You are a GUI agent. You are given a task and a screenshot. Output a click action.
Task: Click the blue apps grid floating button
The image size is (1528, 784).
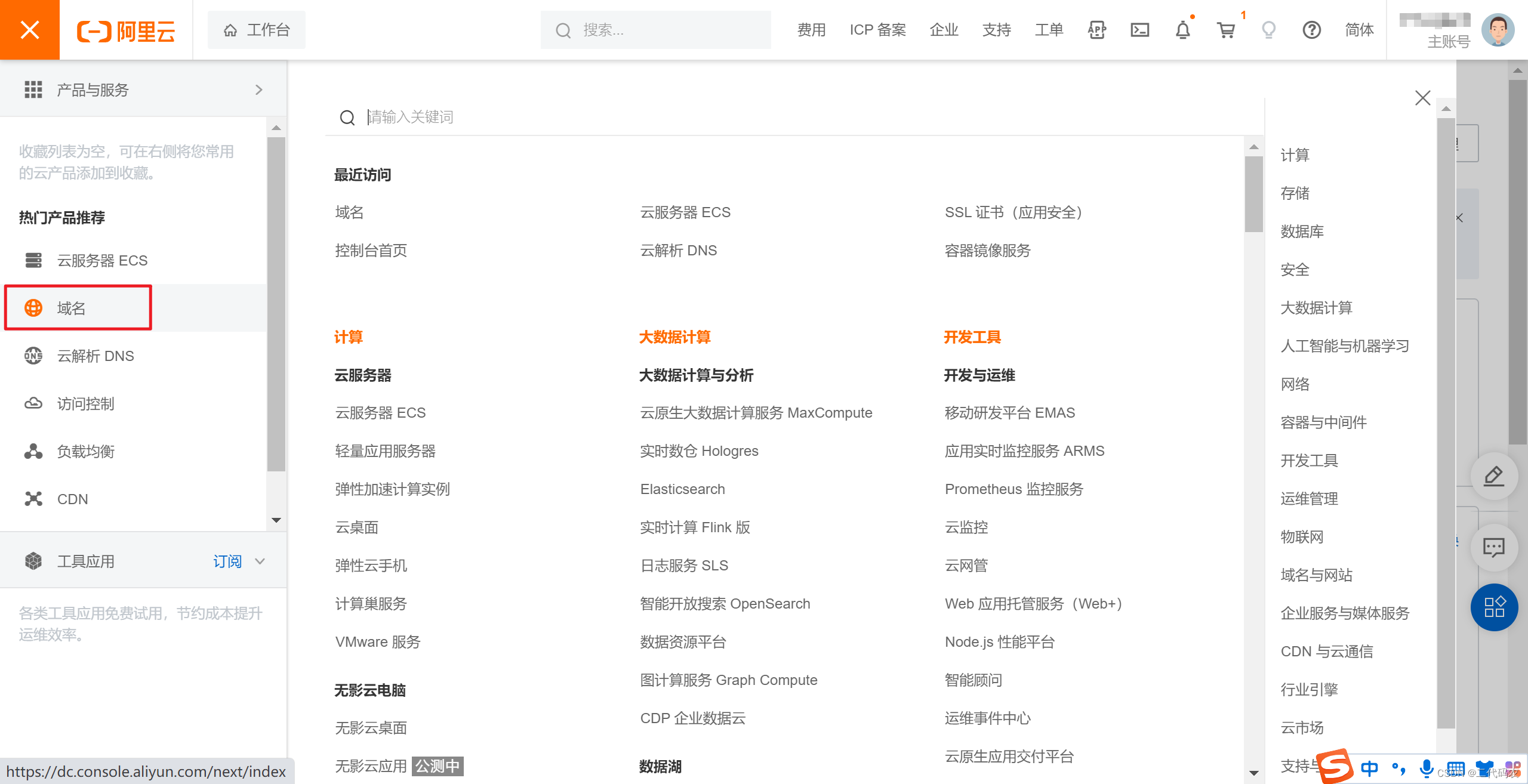(1493, 607)
